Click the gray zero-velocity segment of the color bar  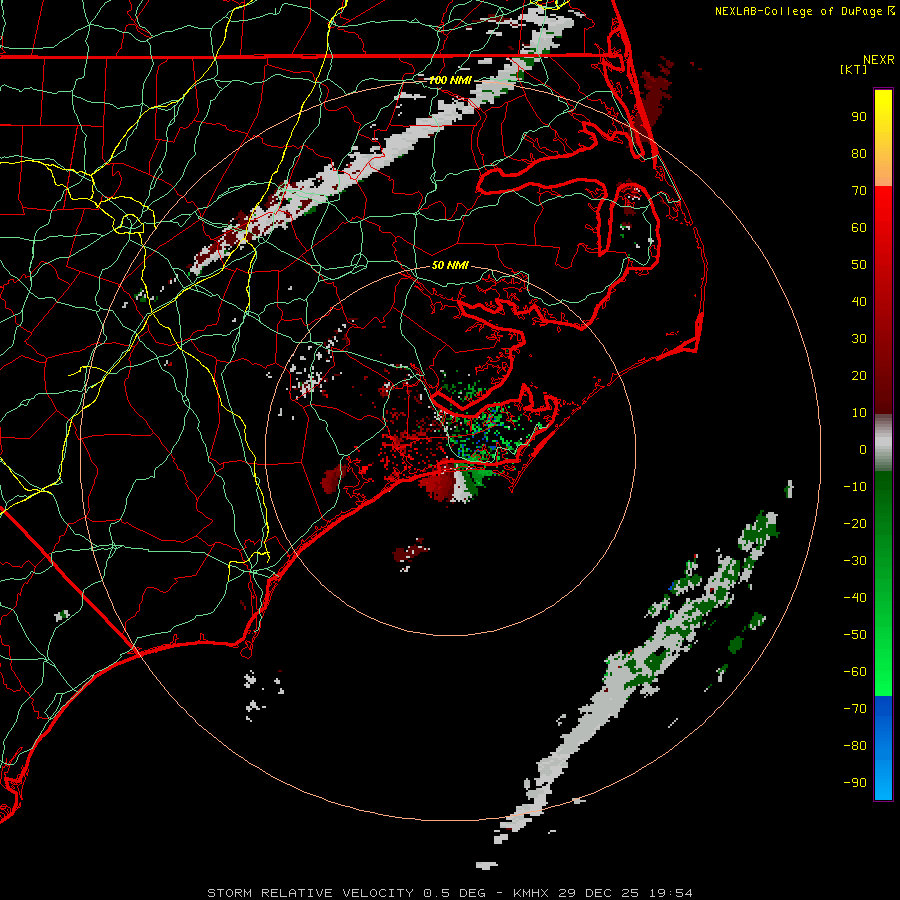coord(883,443)
